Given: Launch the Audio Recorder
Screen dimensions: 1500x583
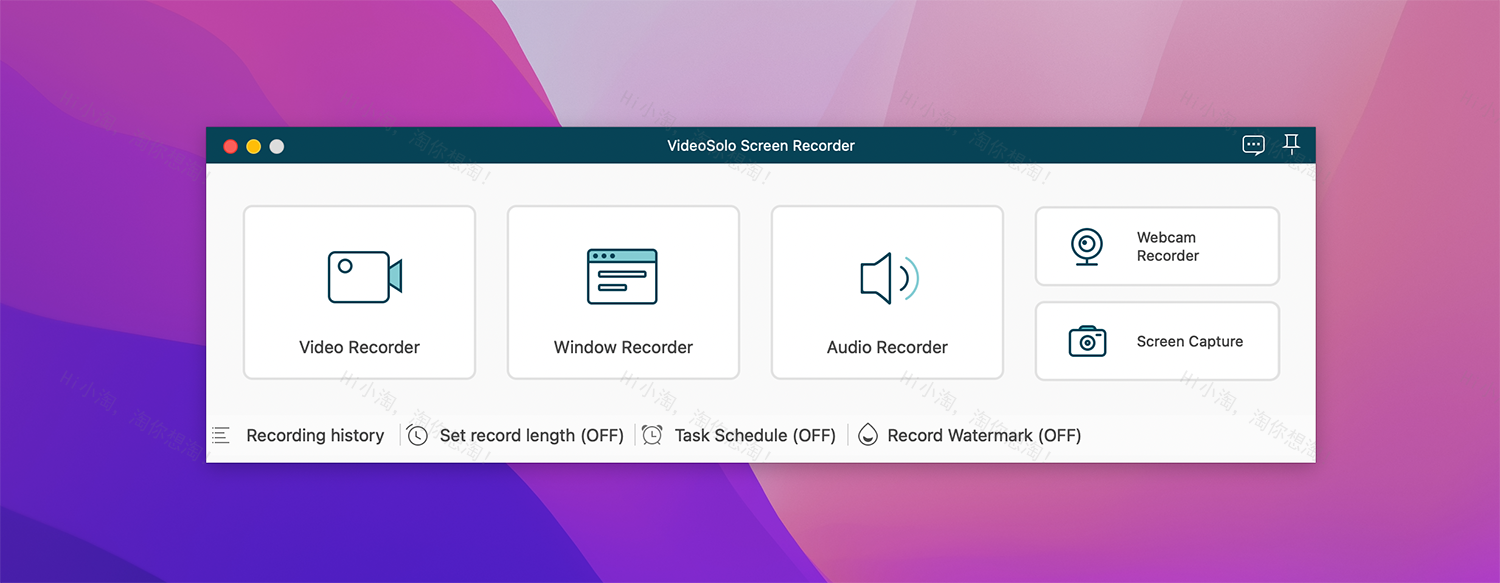Looking at the screenshot, I should pos(886,291).
